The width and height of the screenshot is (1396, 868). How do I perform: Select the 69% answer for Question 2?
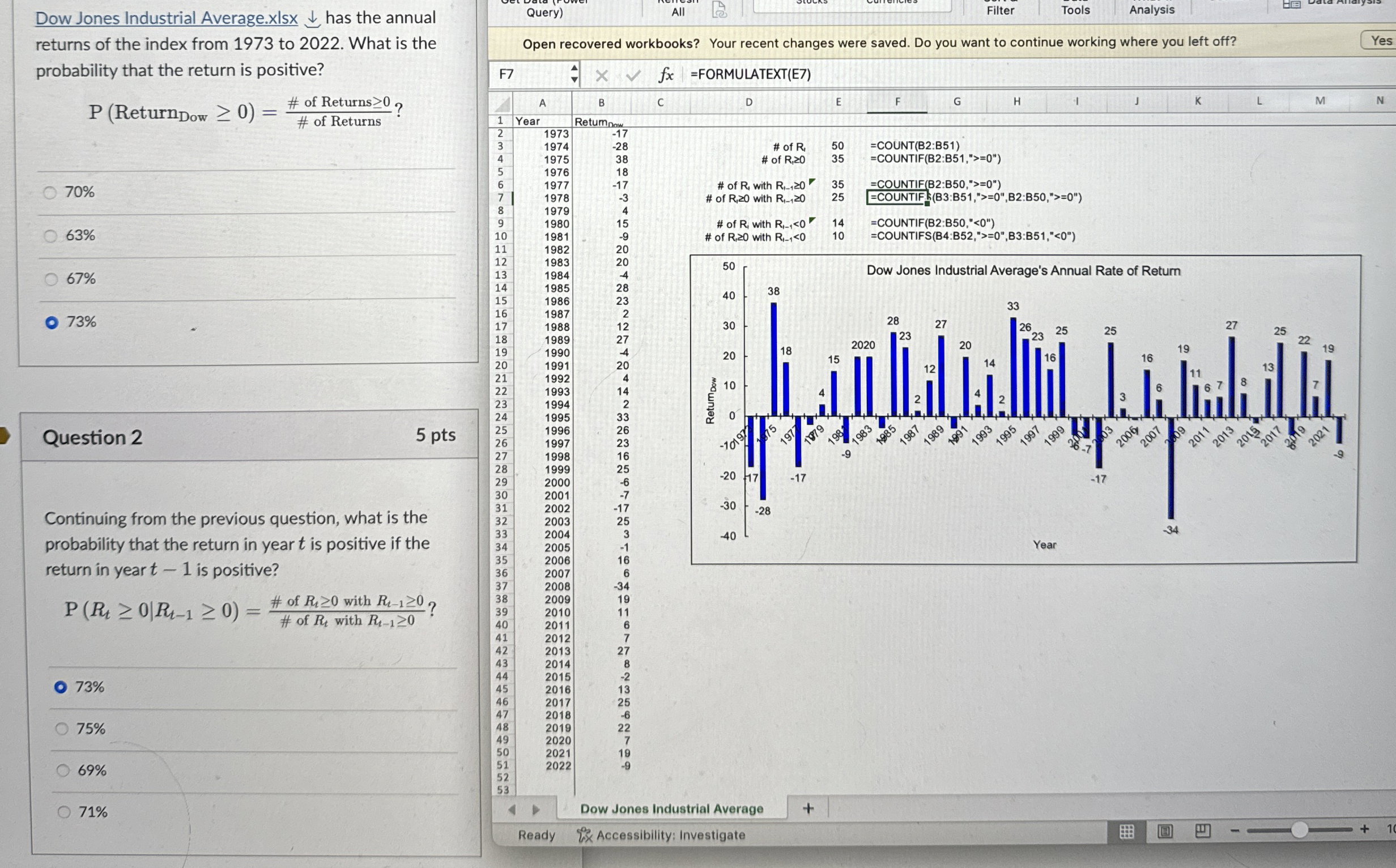tap(62, 771)
